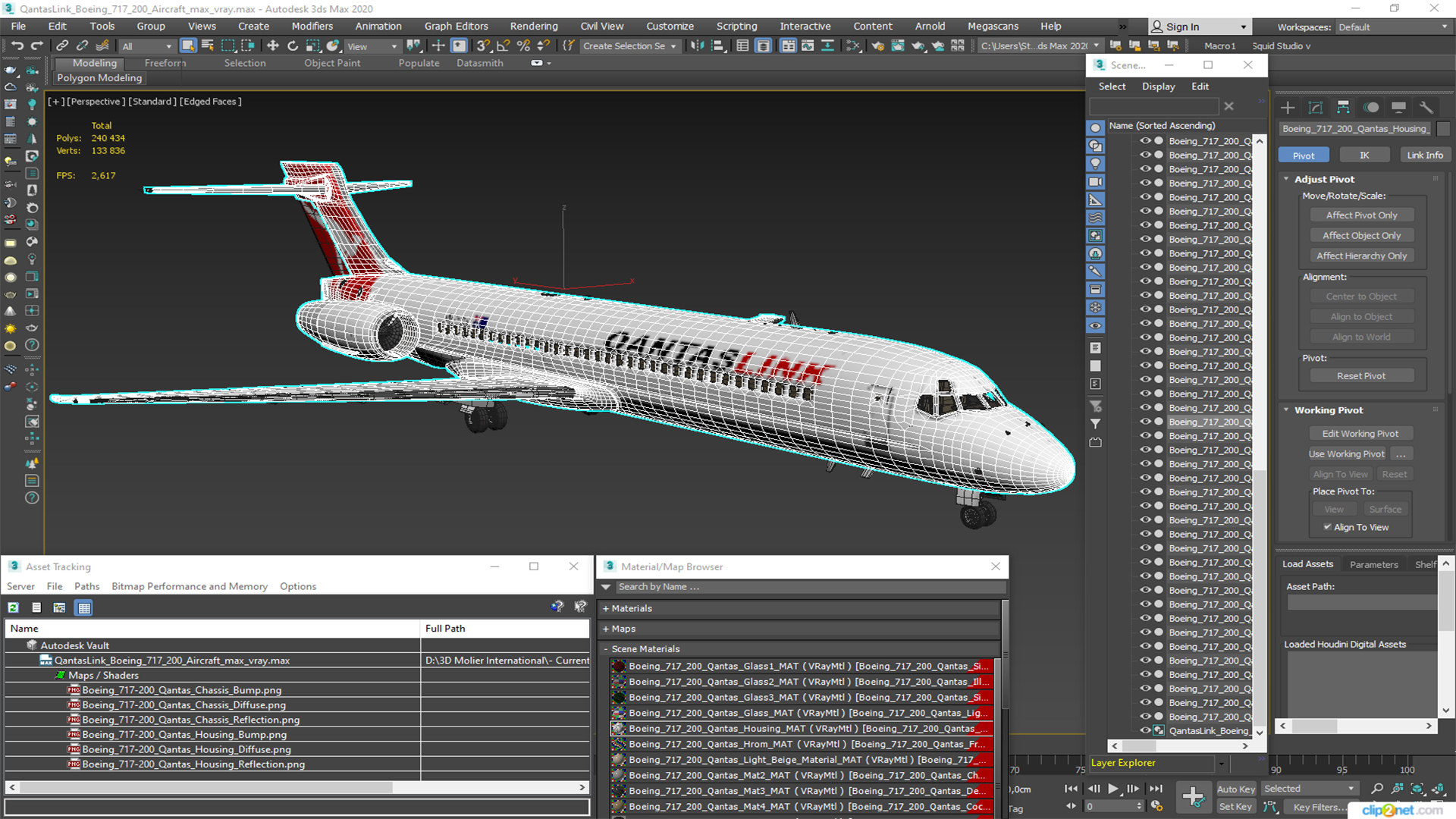Open the Workspaces Default dropdown
Image resolution: width=1456 pixels, height=819 pixels.
tap(1392, 27)
